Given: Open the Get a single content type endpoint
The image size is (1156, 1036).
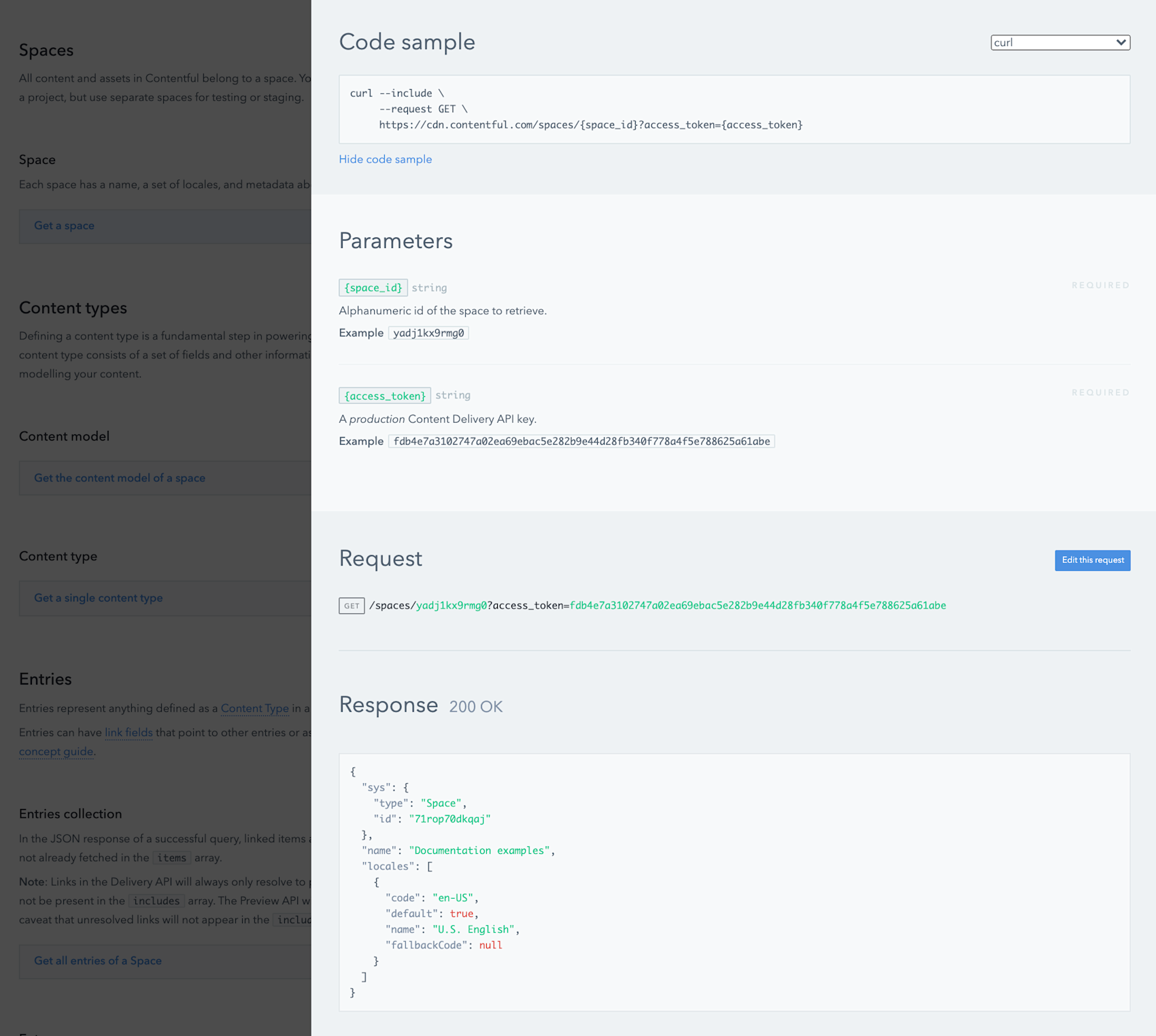Looking at the screenshot, I should (98, 598).
